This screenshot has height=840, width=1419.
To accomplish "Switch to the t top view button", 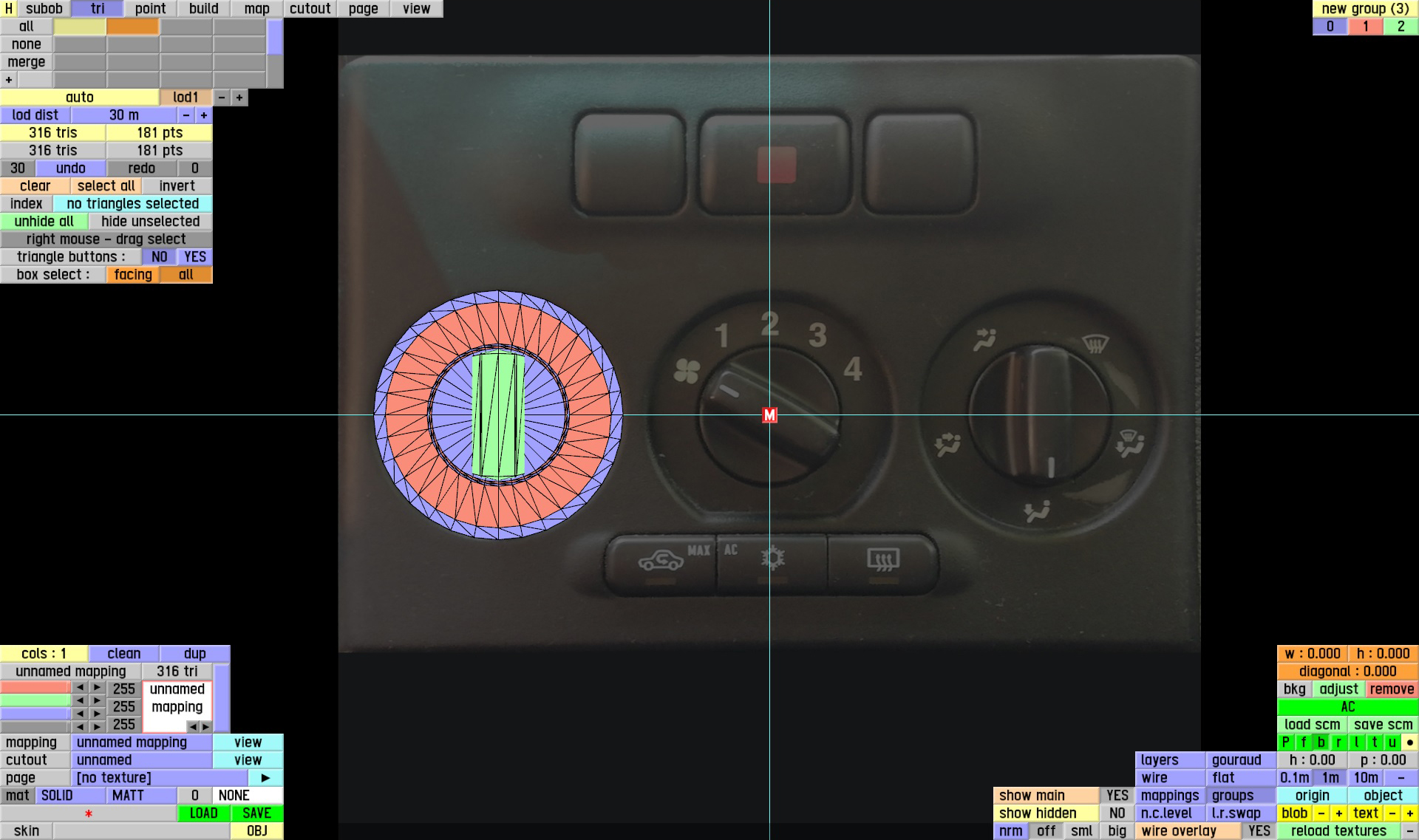I will (x=1375, y=742).
